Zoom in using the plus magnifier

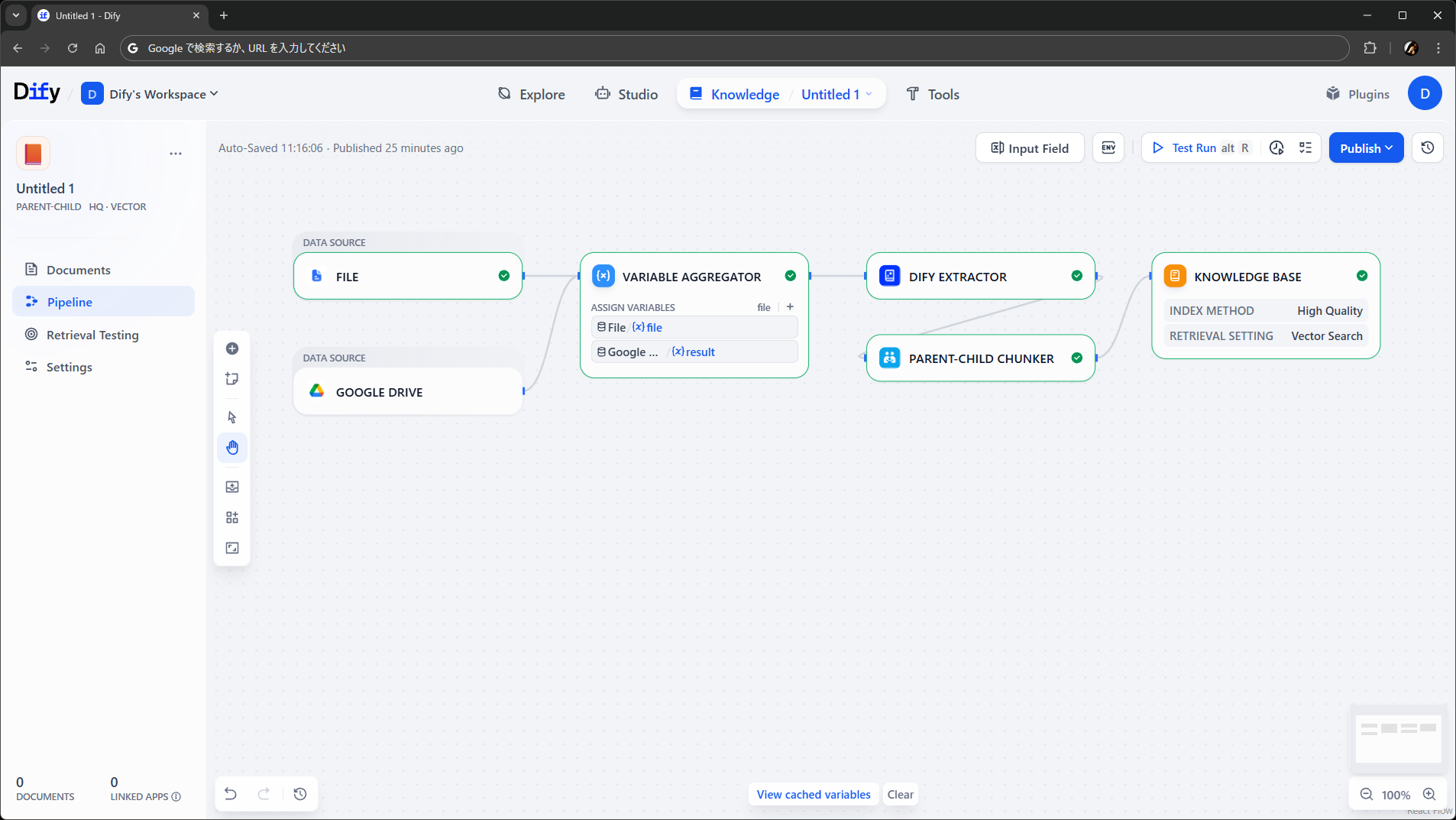click(1429, 795)
